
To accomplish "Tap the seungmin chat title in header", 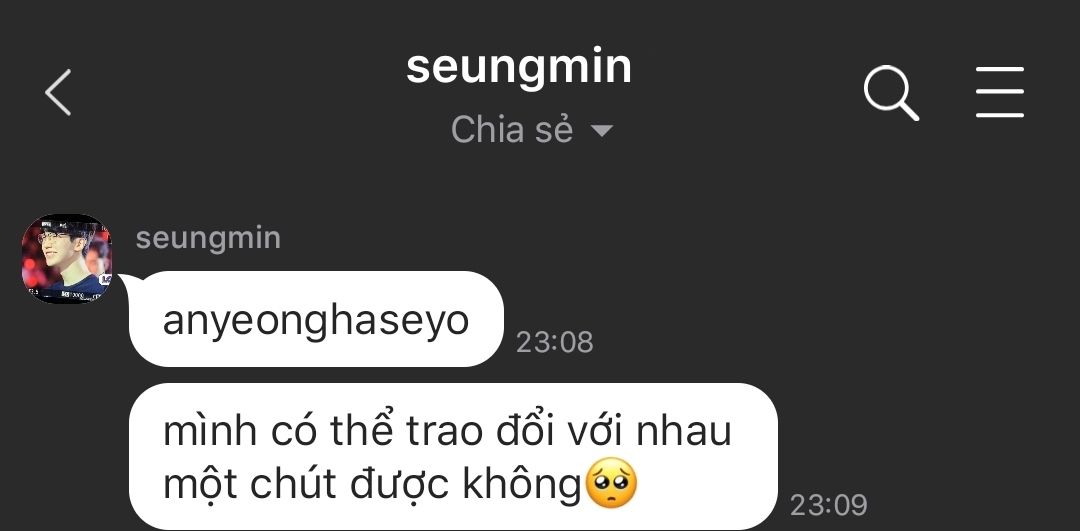I will [x=519, y=67].
